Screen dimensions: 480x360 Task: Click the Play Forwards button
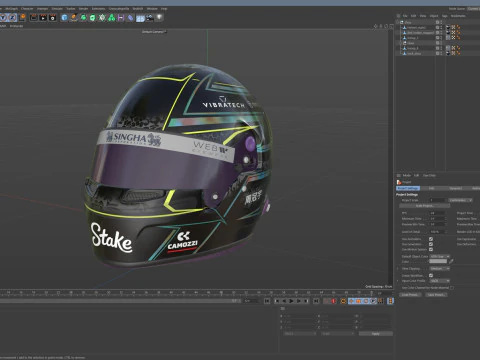coord(291,301)
